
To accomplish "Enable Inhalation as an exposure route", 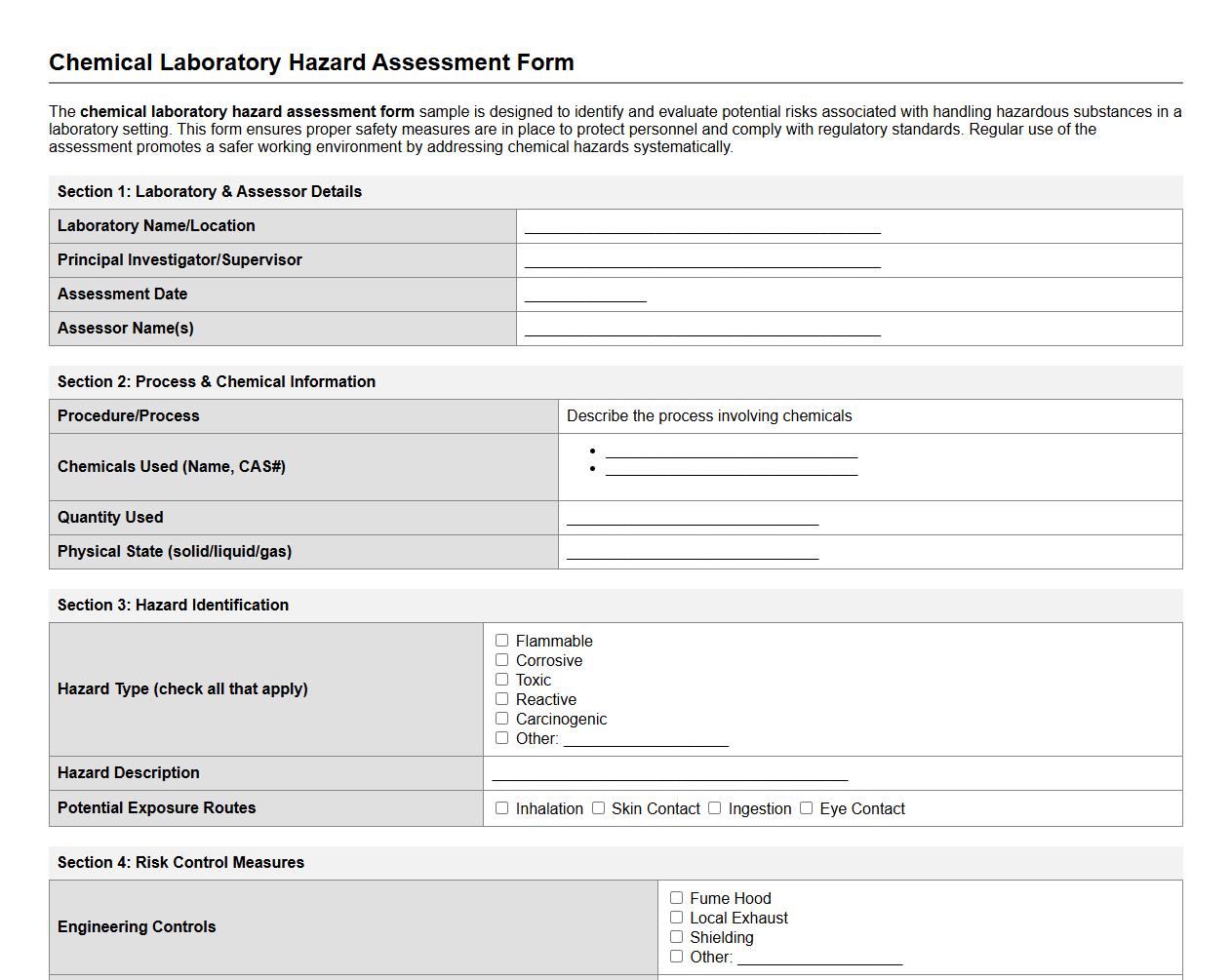I will pyautogui.click(x=502, y=807).
